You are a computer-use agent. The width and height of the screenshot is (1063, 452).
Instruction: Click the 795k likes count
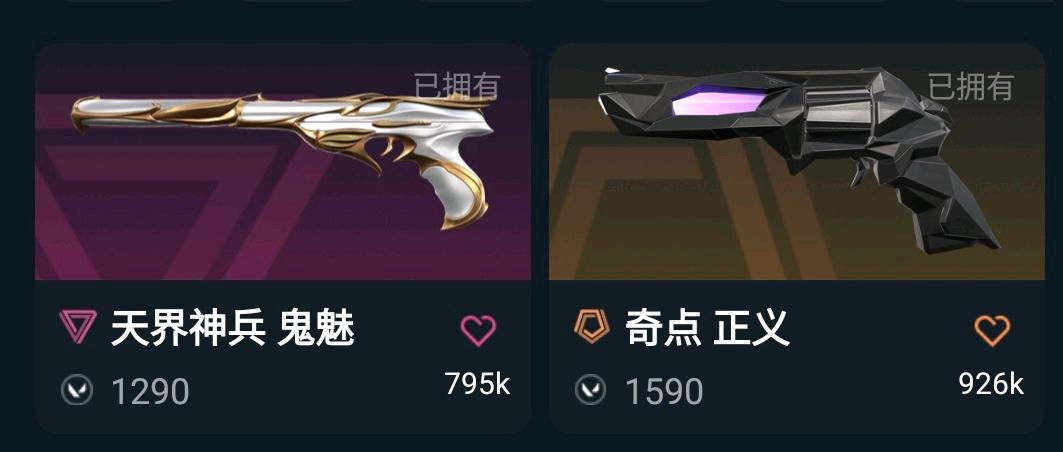477,384
